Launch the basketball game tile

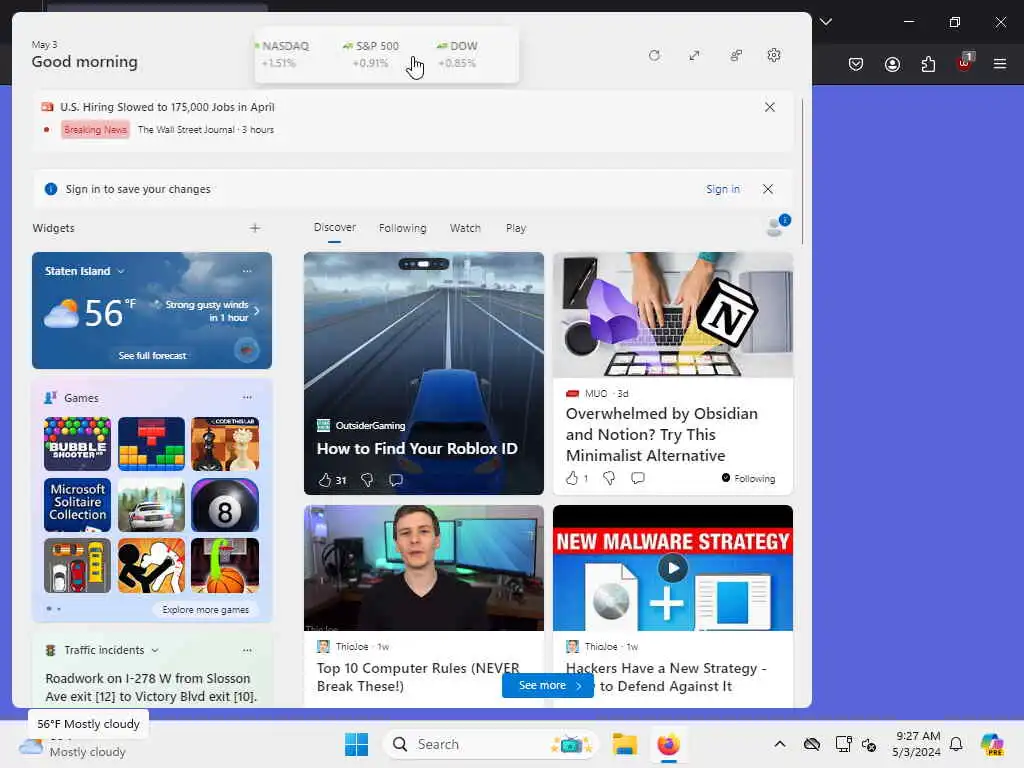225,566
